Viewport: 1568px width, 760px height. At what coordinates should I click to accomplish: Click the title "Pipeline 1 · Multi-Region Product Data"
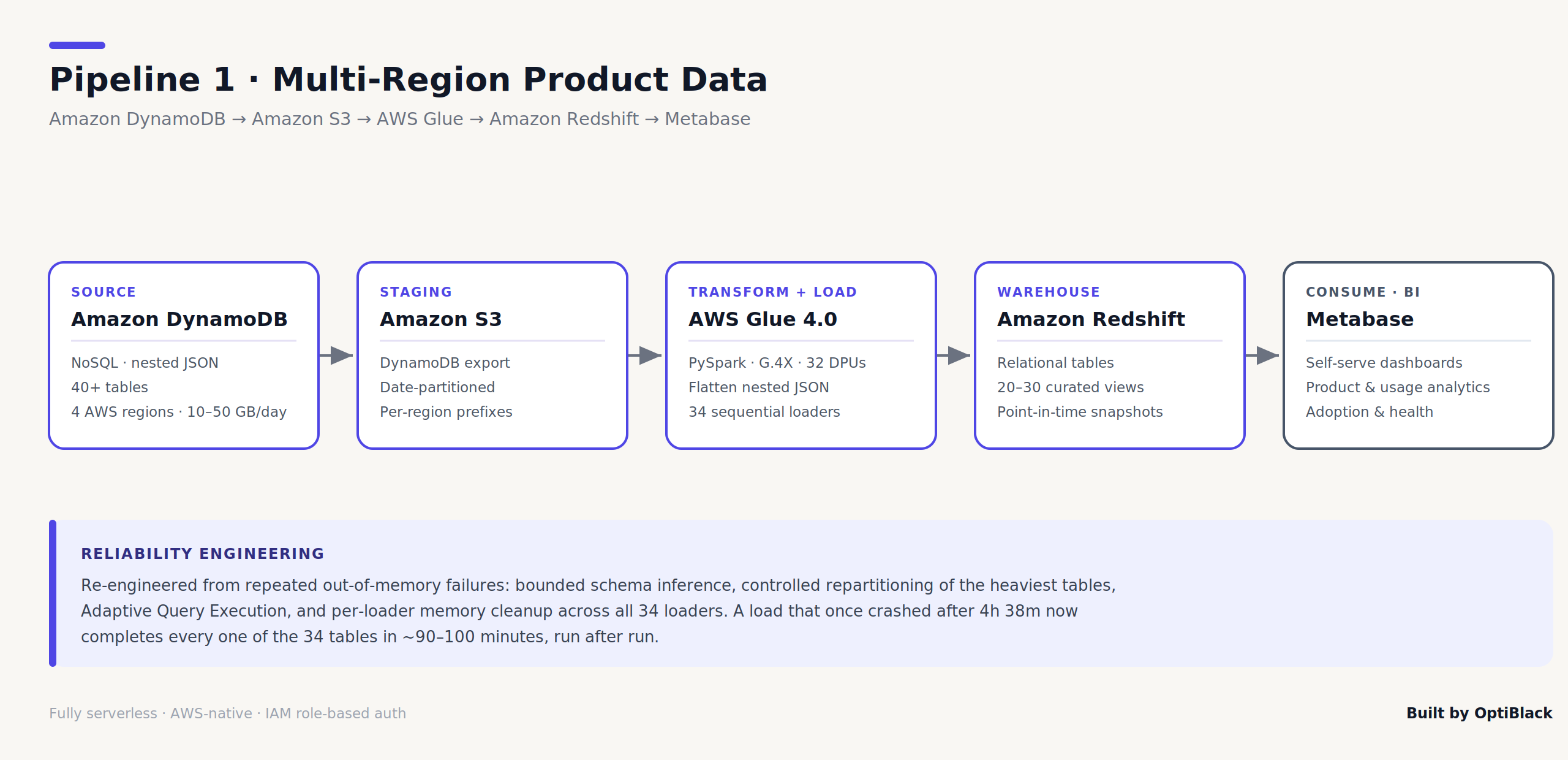409,80
